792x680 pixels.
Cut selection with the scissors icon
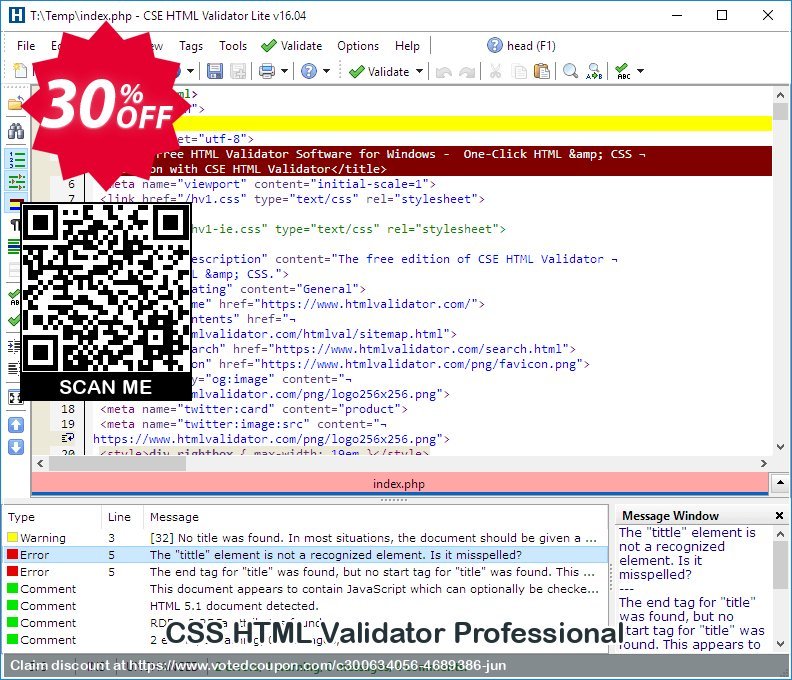click(x=496, y=71)
